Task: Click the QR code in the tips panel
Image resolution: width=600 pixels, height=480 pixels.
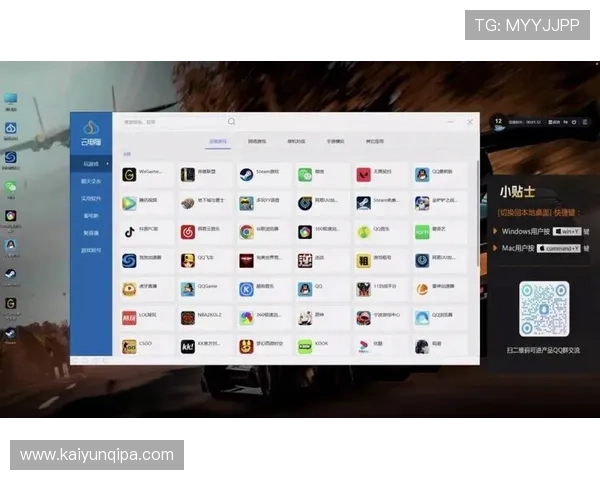Action: click(544, 309)
